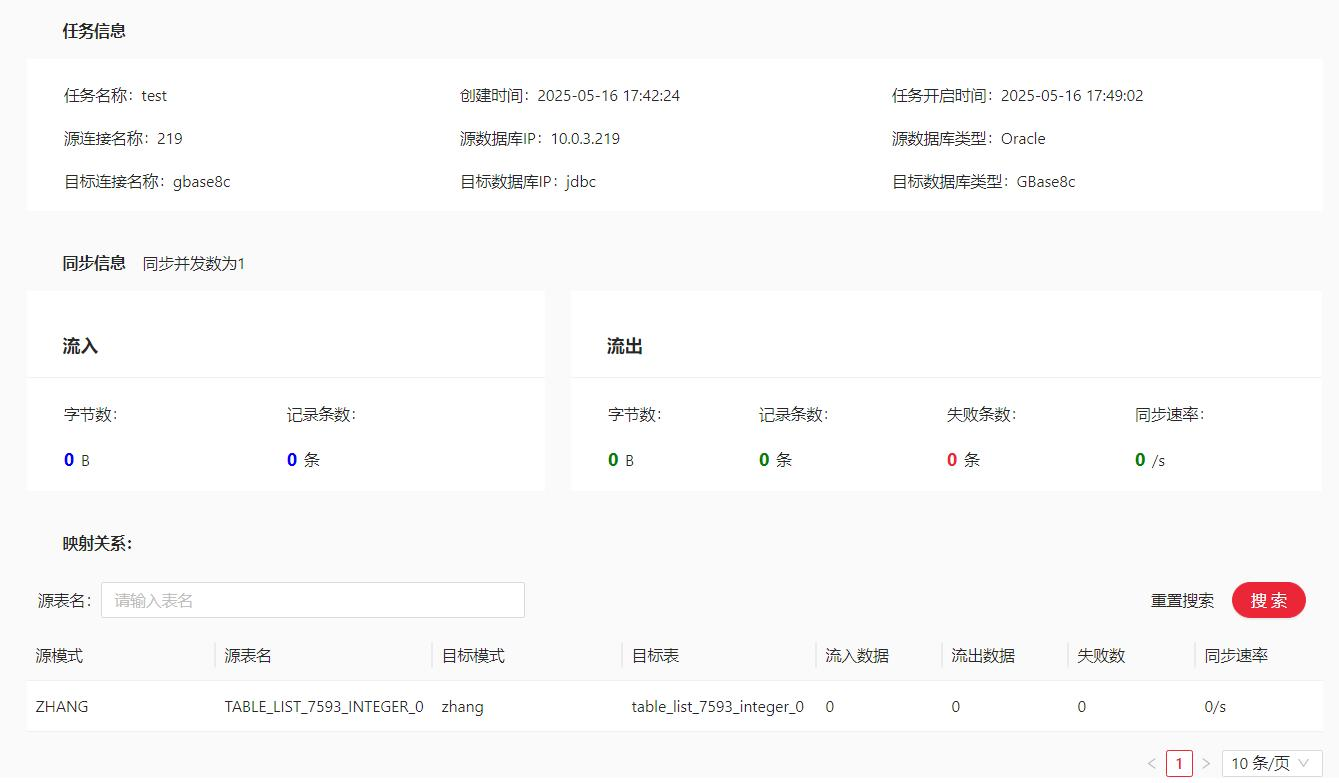This screenshot has height=783, width=1339.
Task: Click the red 搜索 button
Action: [x=1269, y=600]
